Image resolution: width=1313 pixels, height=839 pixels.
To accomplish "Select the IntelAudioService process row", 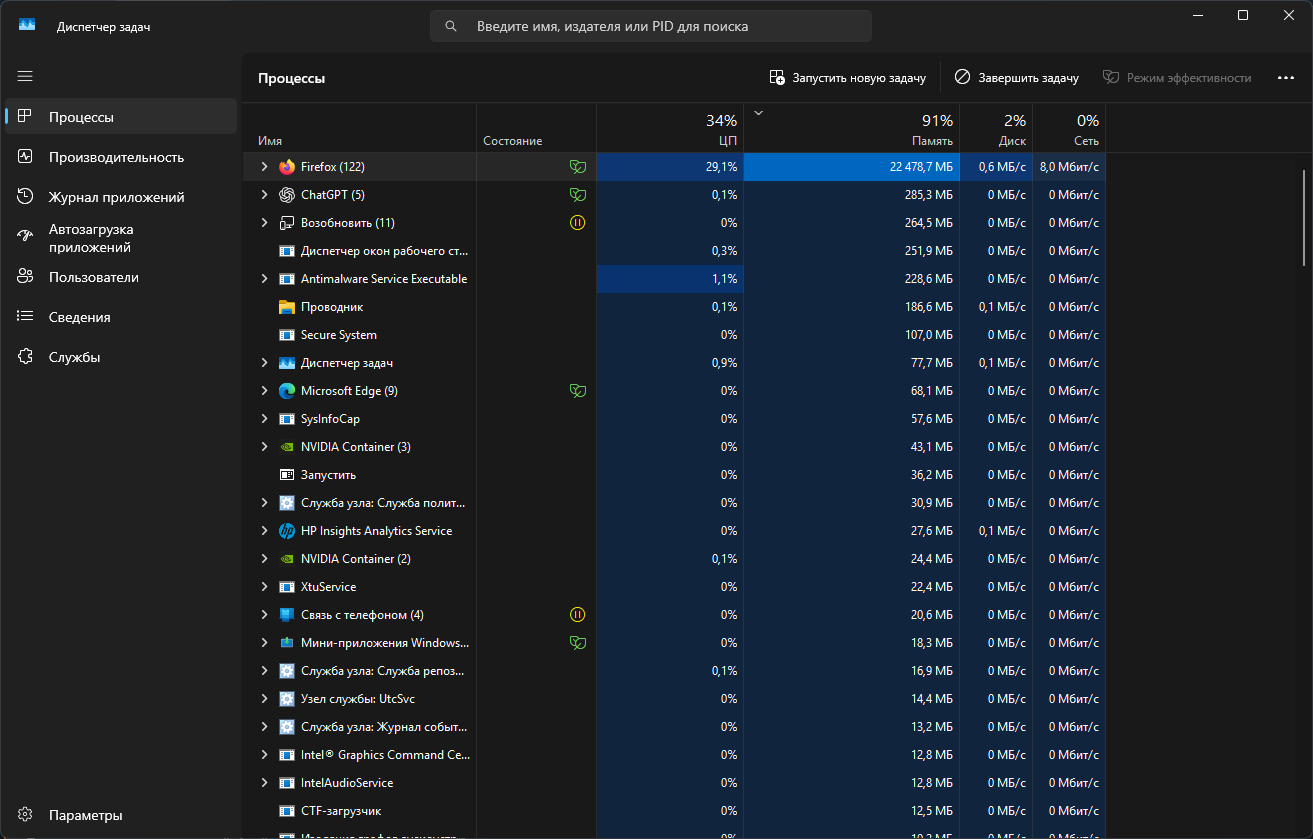I will (x=675, y=783).
